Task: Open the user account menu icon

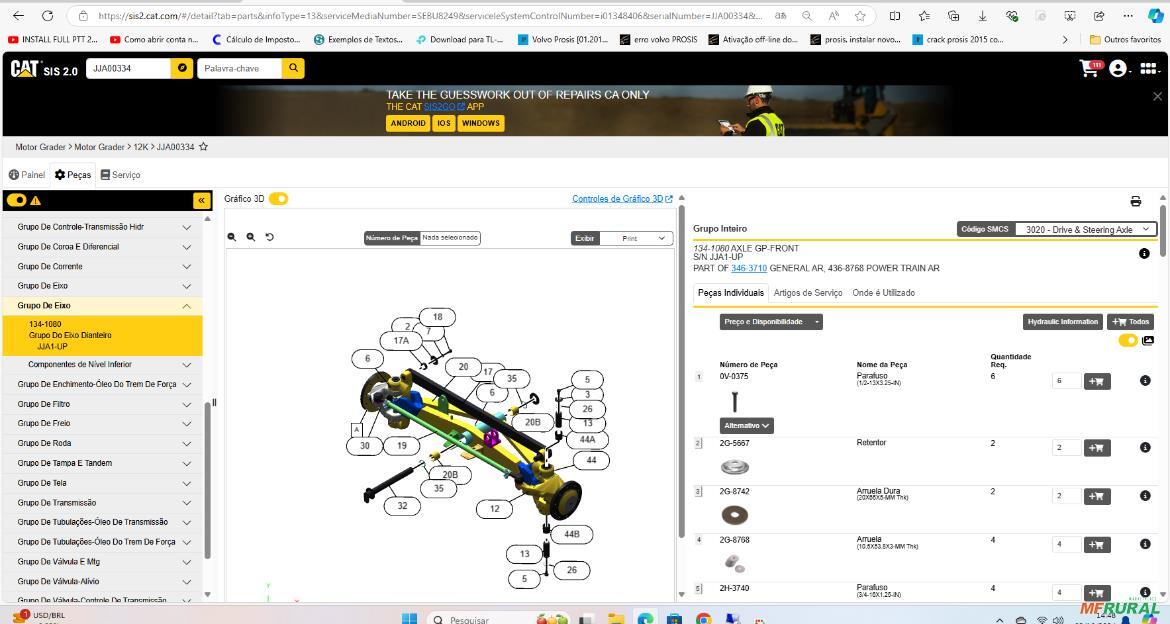Action: 1118,69
